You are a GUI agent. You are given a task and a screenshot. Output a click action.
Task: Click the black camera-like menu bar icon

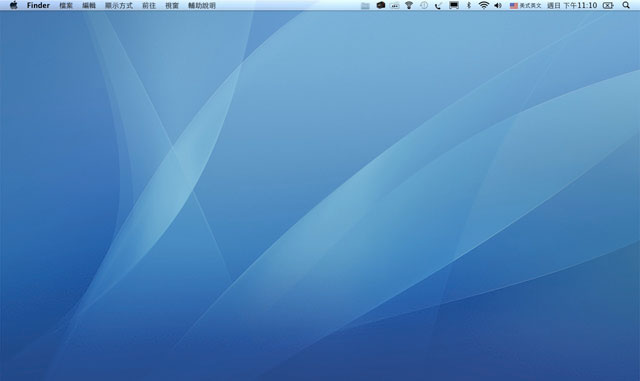tap(380, 5)
